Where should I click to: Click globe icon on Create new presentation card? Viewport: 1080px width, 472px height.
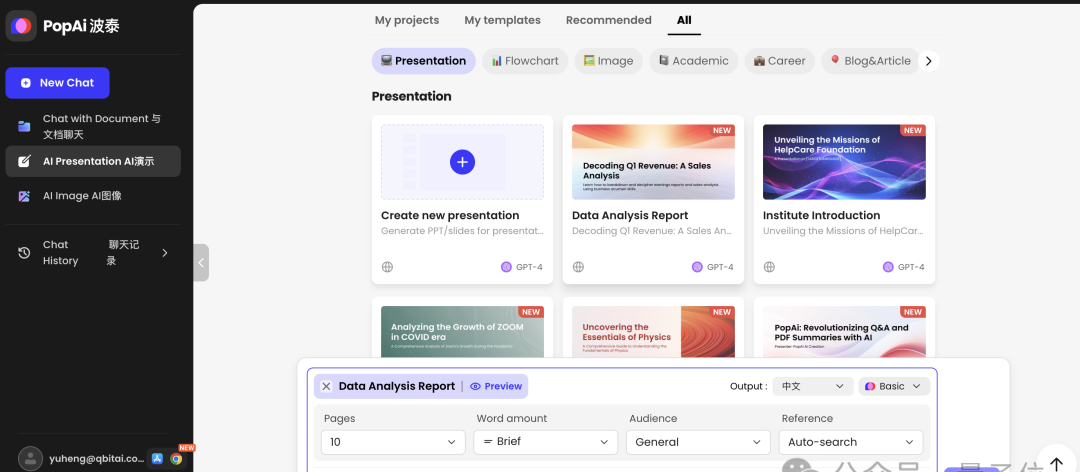387,267
